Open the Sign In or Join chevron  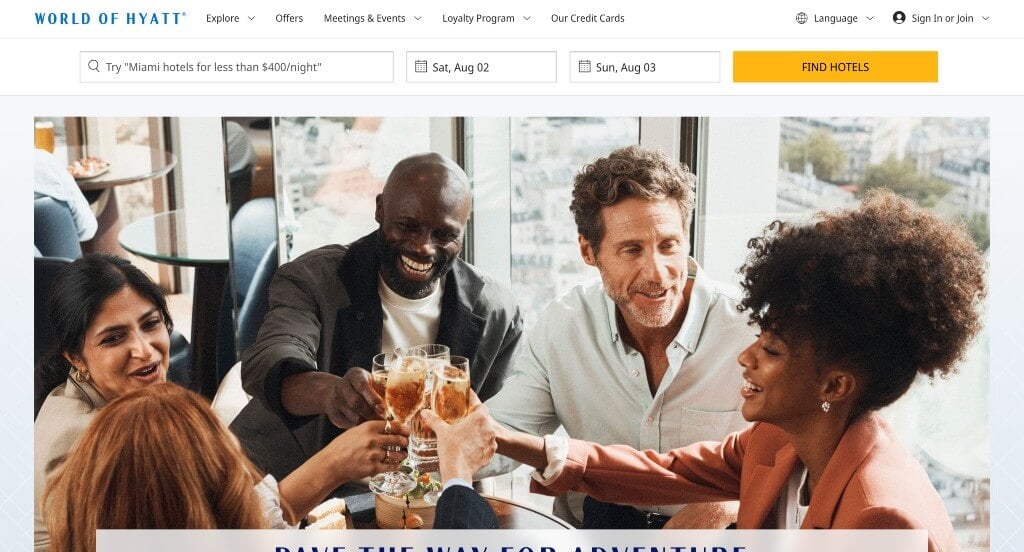click(985, 19)
